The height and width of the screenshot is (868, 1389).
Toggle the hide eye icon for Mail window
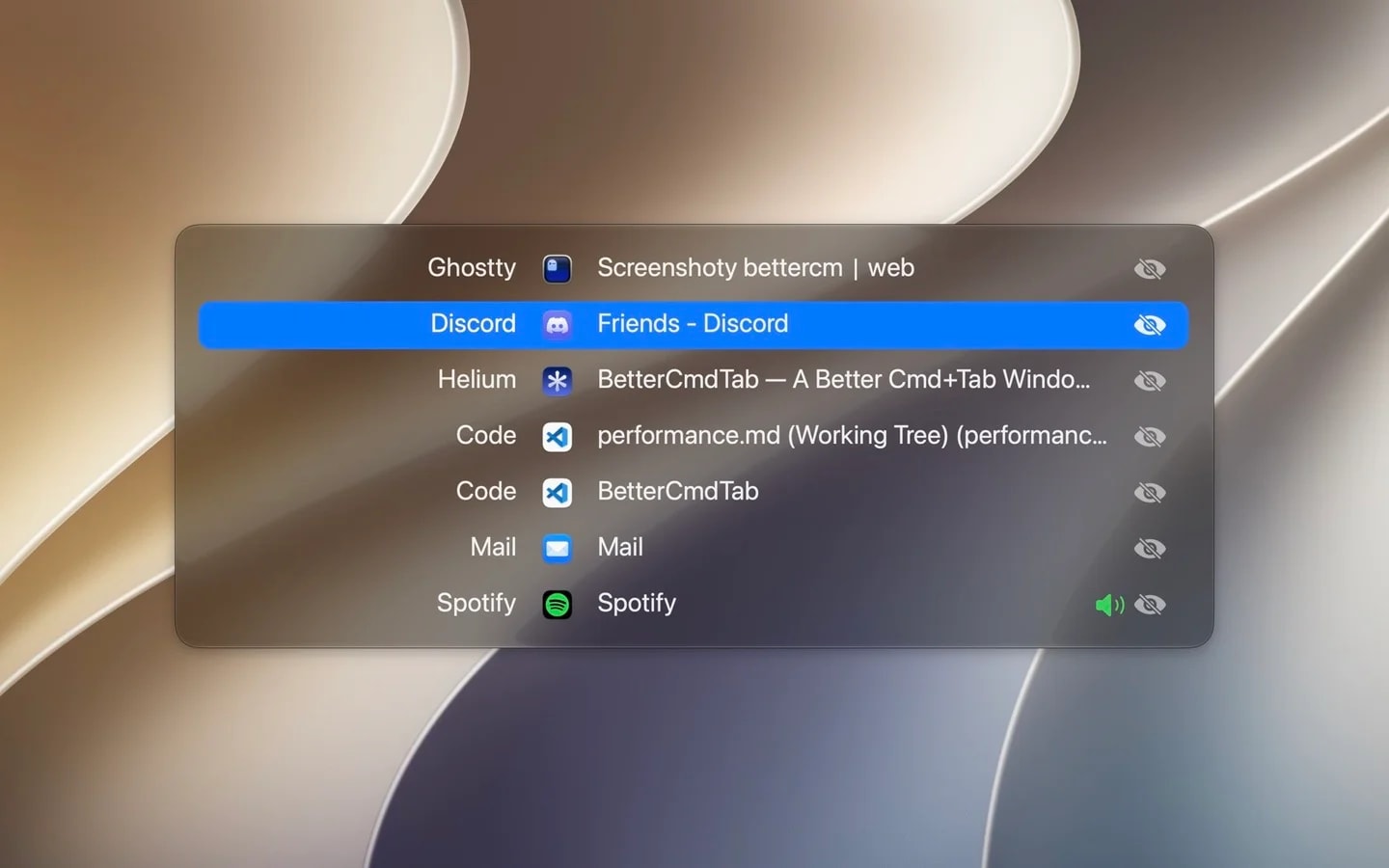pos(1150,549)
